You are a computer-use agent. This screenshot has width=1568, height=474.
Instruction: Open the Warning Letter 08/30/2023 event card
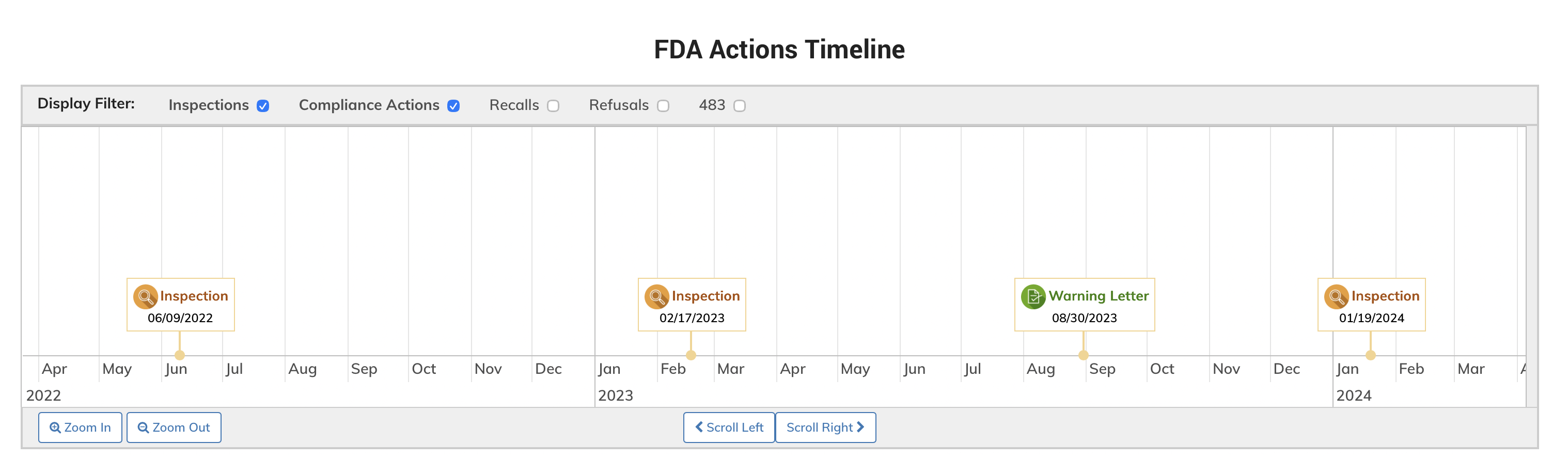1084,306
